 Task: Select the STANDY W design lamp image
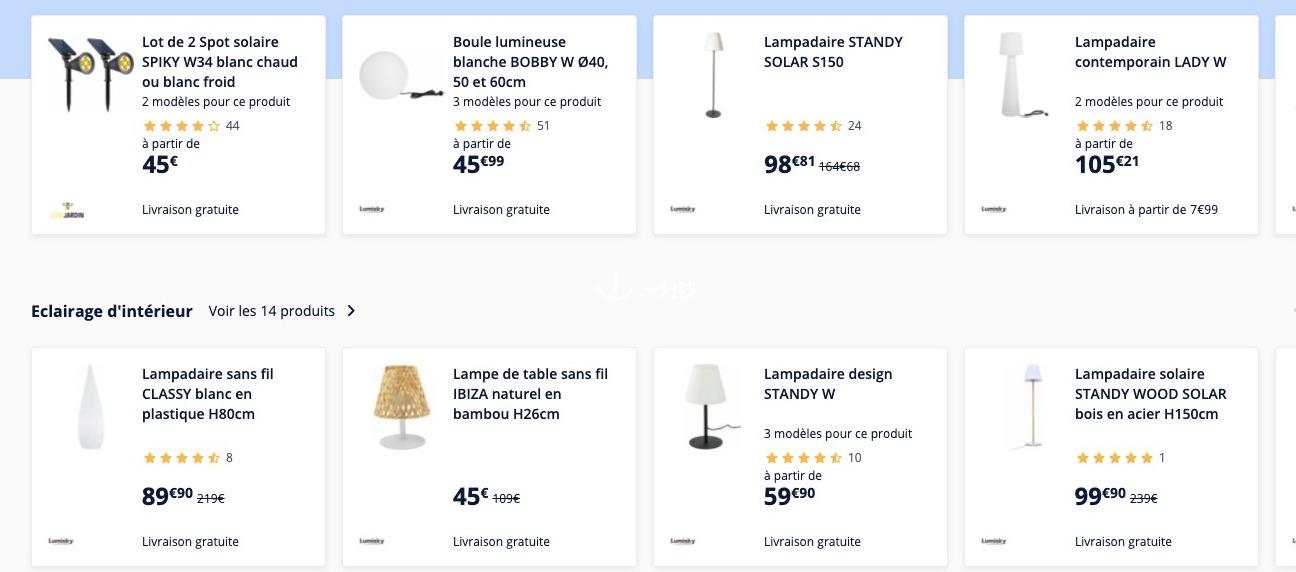tap(714, 407)
